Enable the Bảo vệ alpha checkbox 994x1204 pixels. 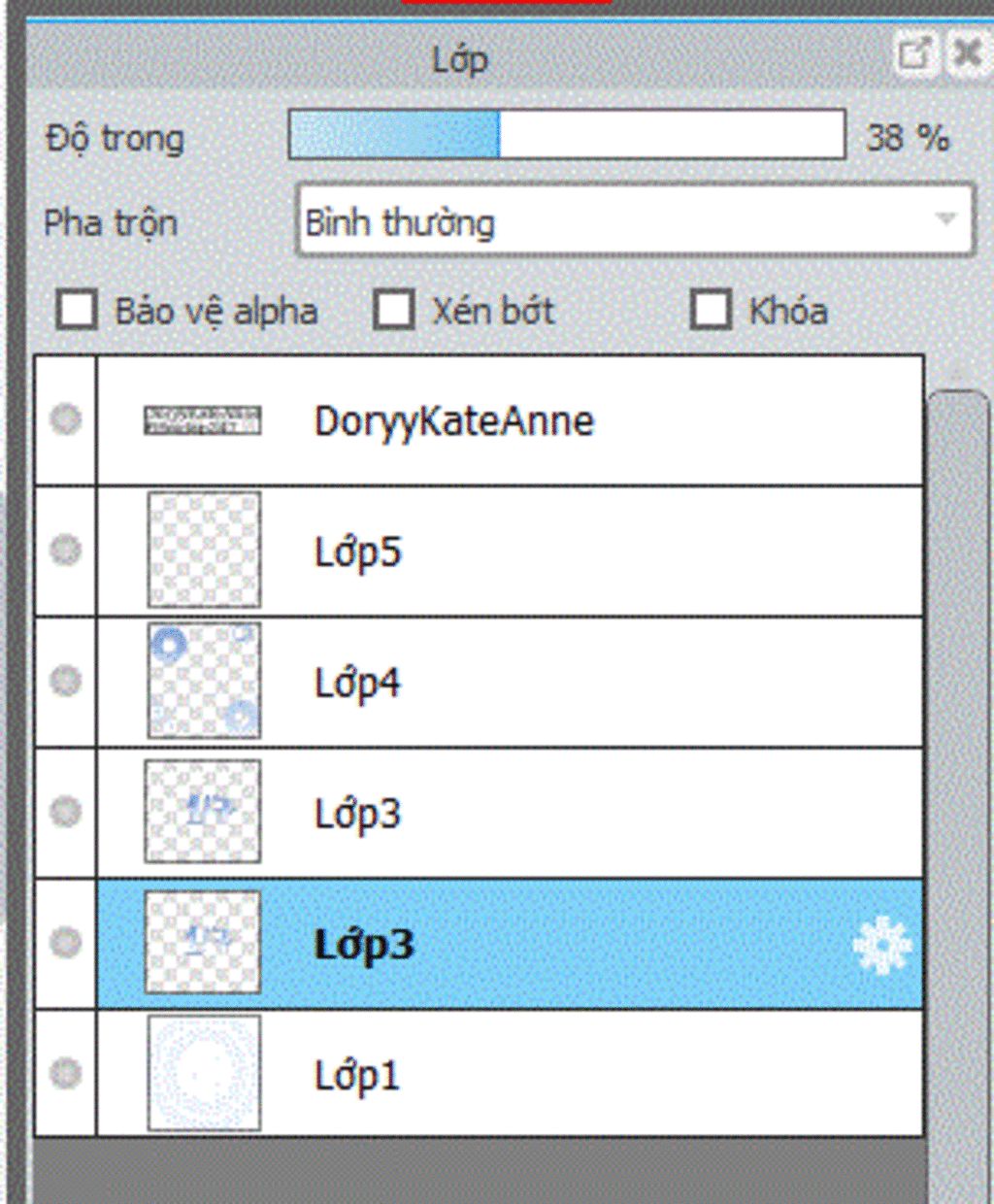pos(77,311)
